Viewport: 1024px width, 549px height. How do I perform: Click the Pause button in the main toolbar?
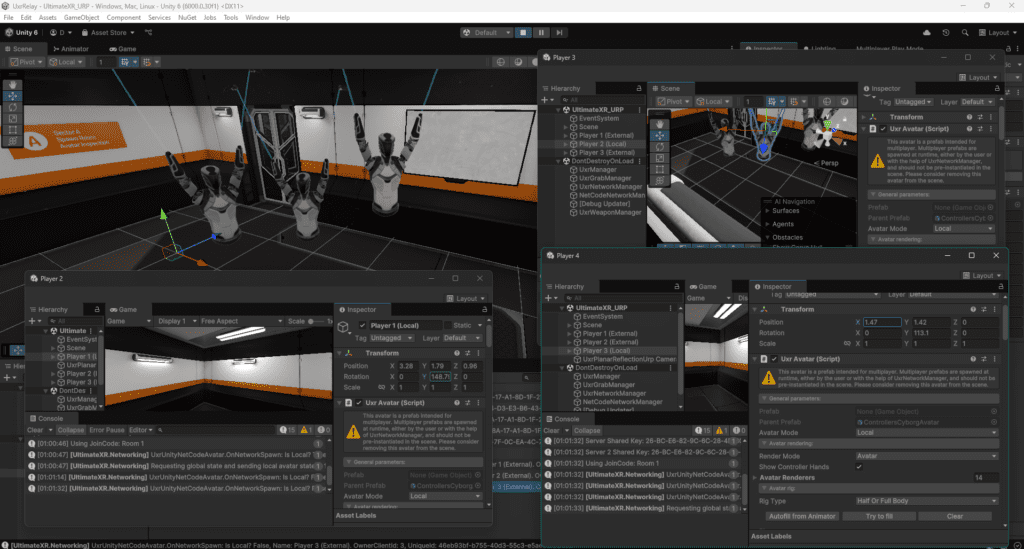click(x=542, y=33)
